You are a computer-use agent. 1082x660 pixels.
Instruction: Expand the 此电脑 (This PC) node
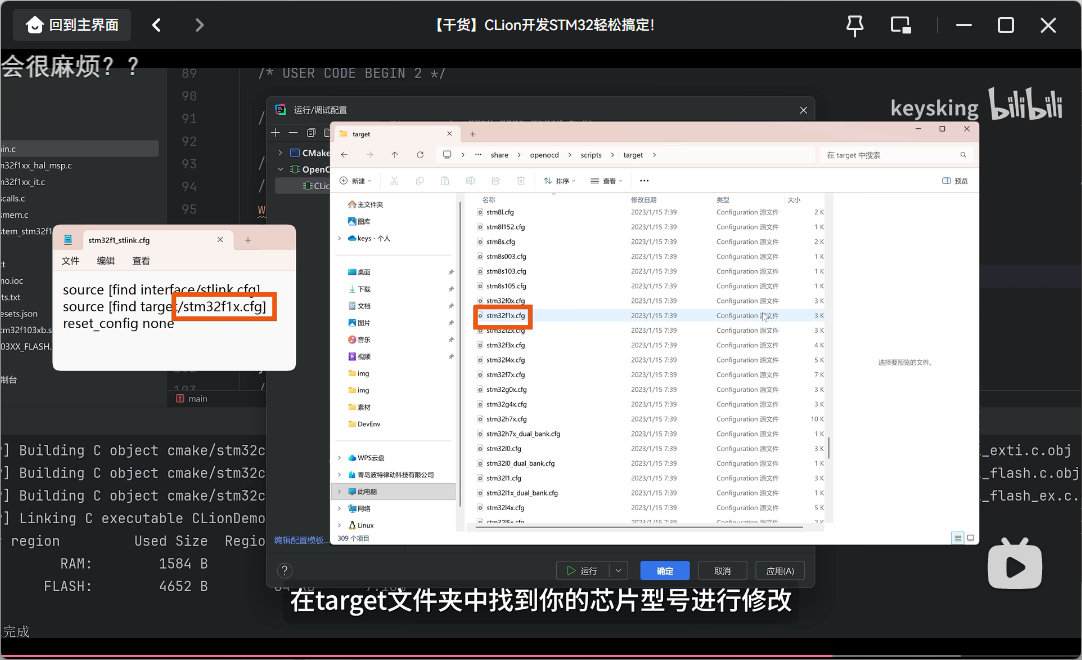point(340,492)
